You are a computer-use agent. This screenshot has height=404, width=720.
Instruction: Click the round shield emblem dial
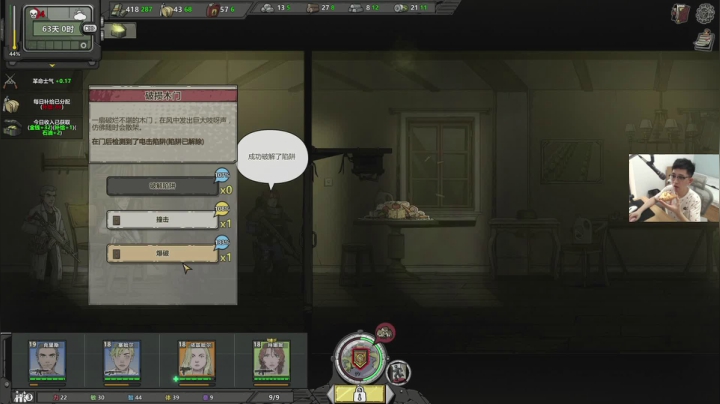360,359
